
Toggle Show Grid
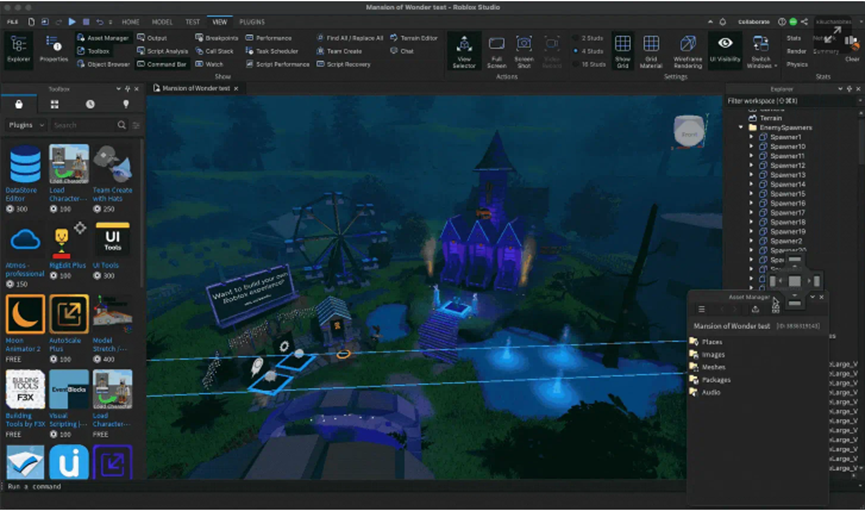623,51
